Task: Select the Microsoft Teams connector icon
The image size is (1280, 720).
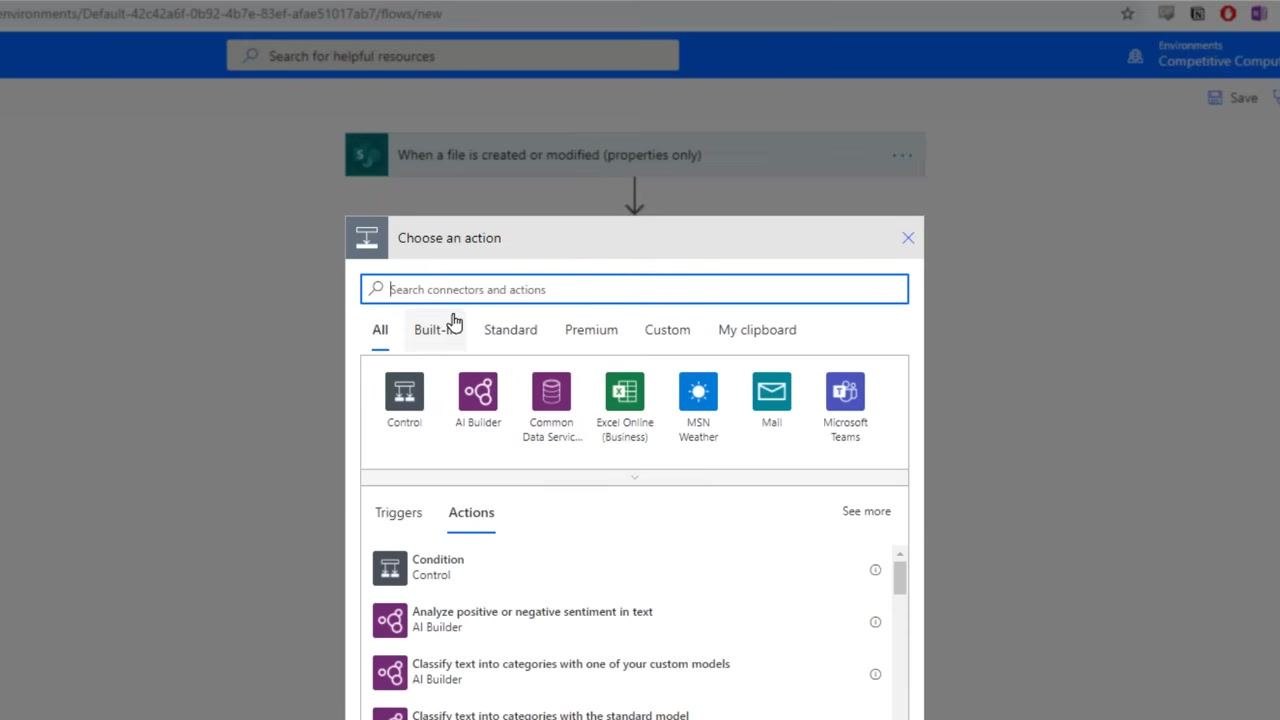Action: point(845,391)
